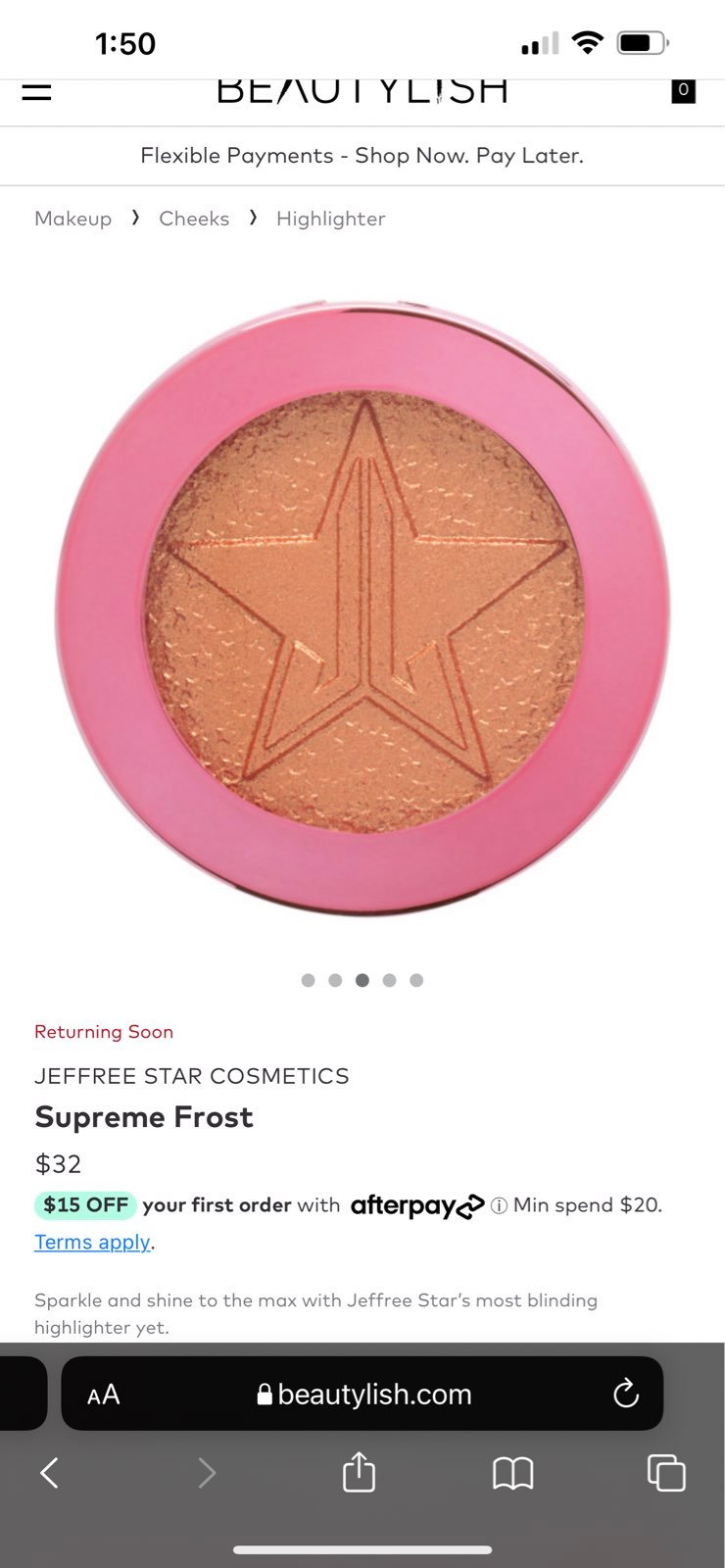Select the first image carousel dot
This screenshot has height=1568, width=725.
[308, 980]
